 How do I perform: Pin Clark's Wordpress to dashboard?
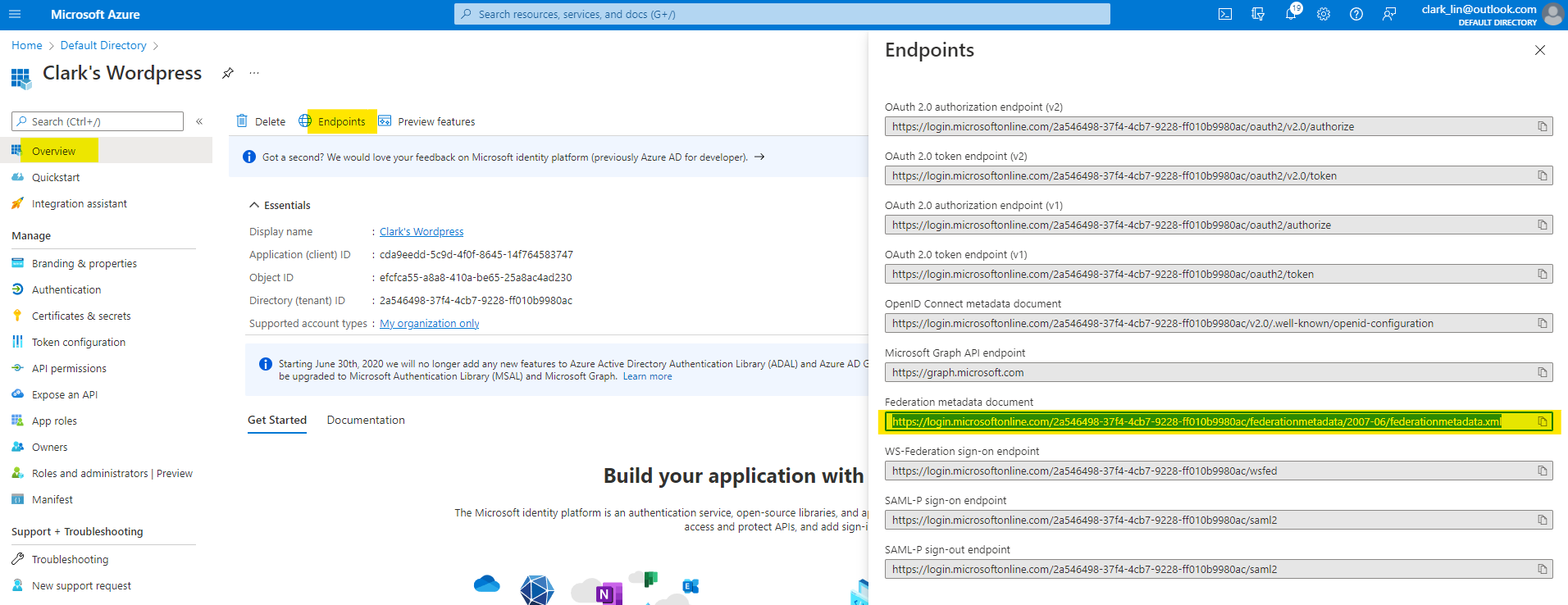[228, 73]
